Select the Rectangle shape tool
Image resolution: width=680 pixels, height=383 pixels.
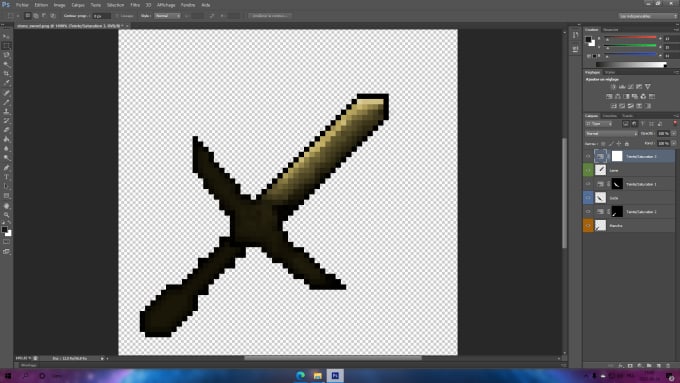pos(7,196)
